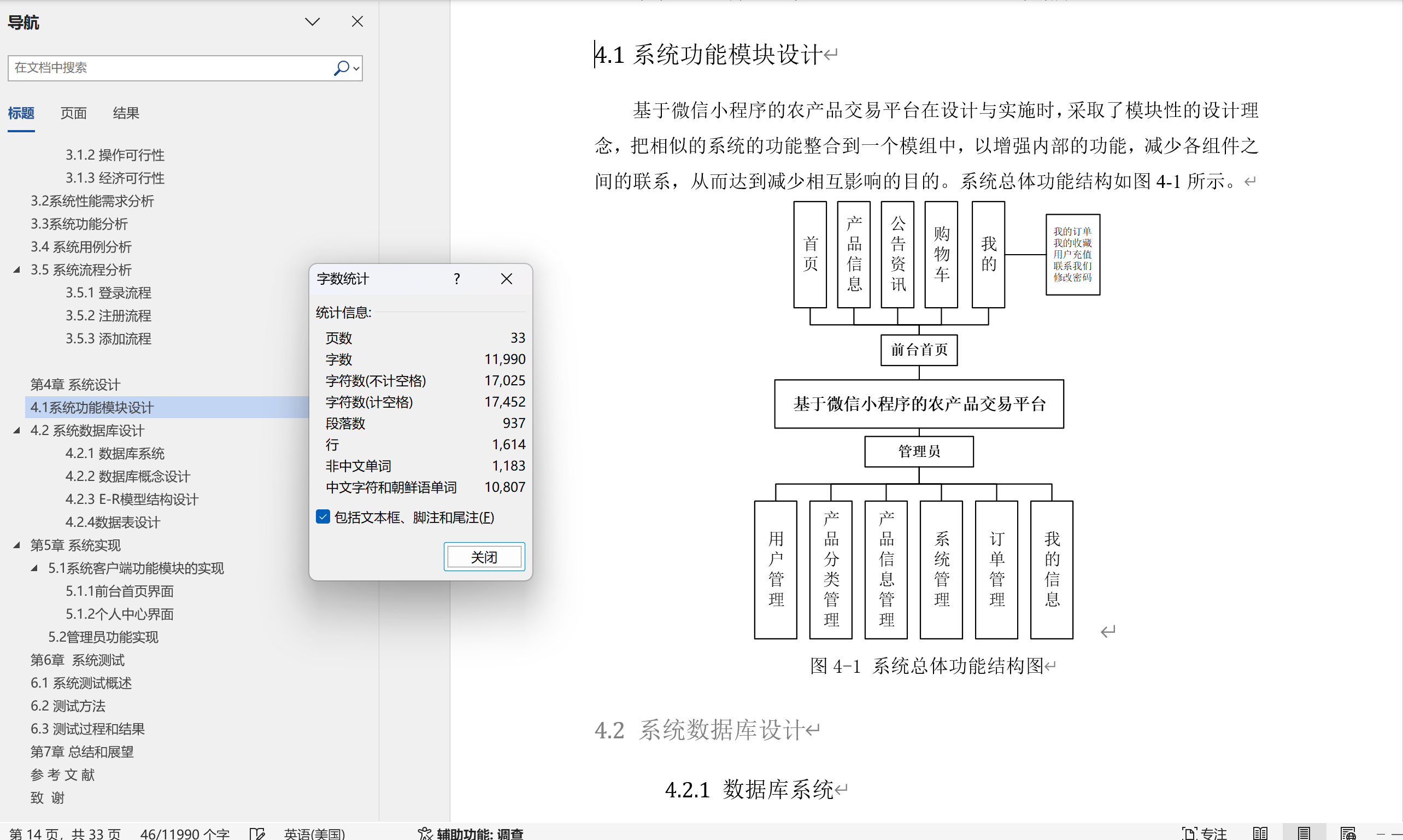Switch to Print Layout view icon
The image size is (1403, 840).
tap(1304, 833)
